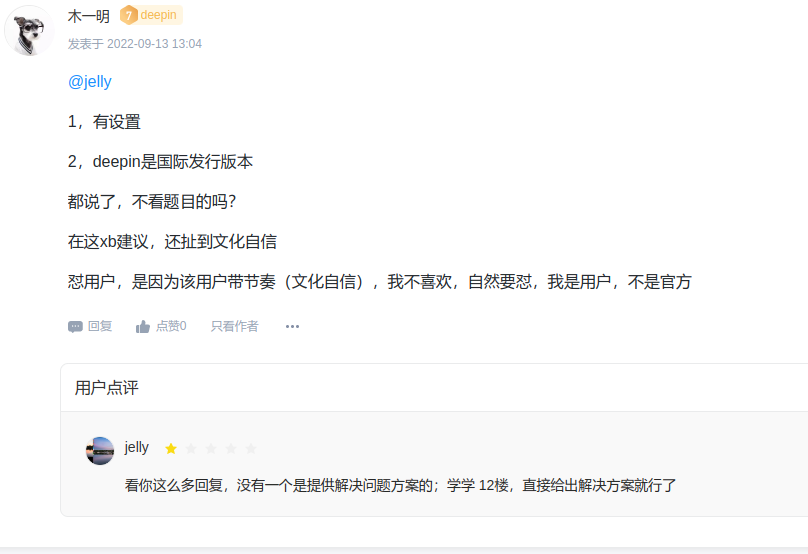808x554 pixels.
Task: Click the reply speech bubble icon
Action: 75,326
